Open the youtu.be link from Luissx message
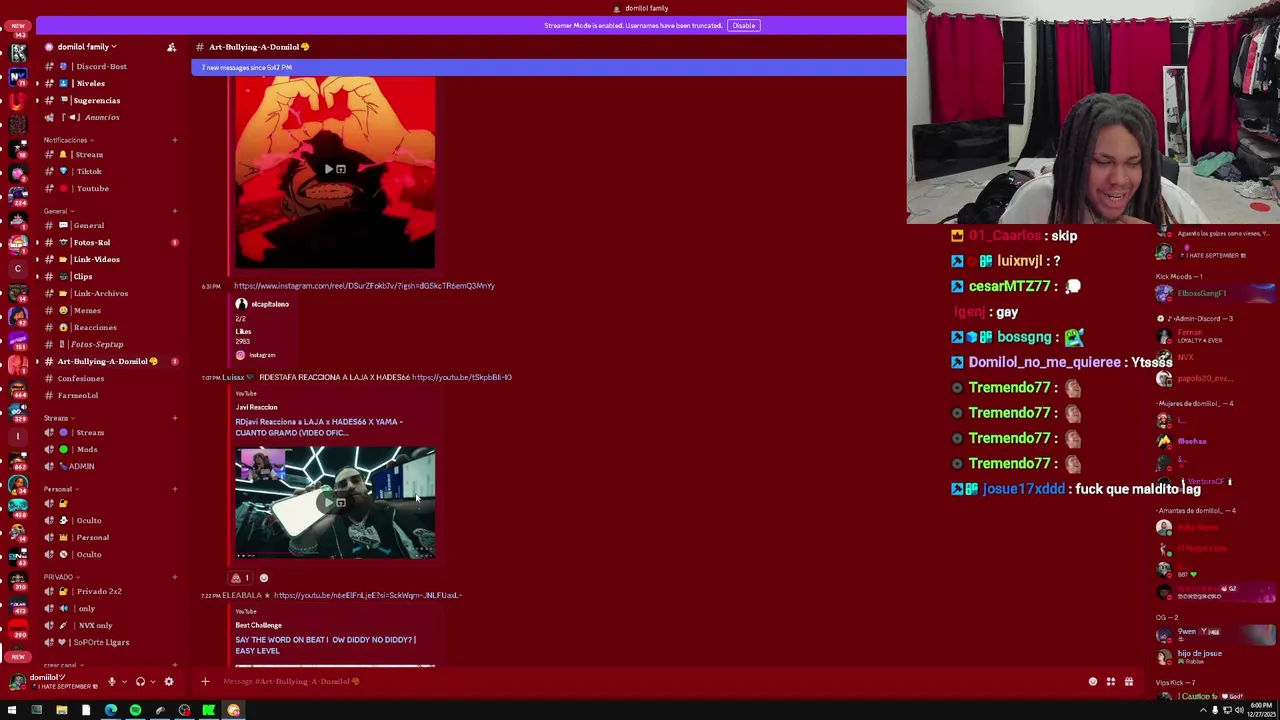 (461, 377)
